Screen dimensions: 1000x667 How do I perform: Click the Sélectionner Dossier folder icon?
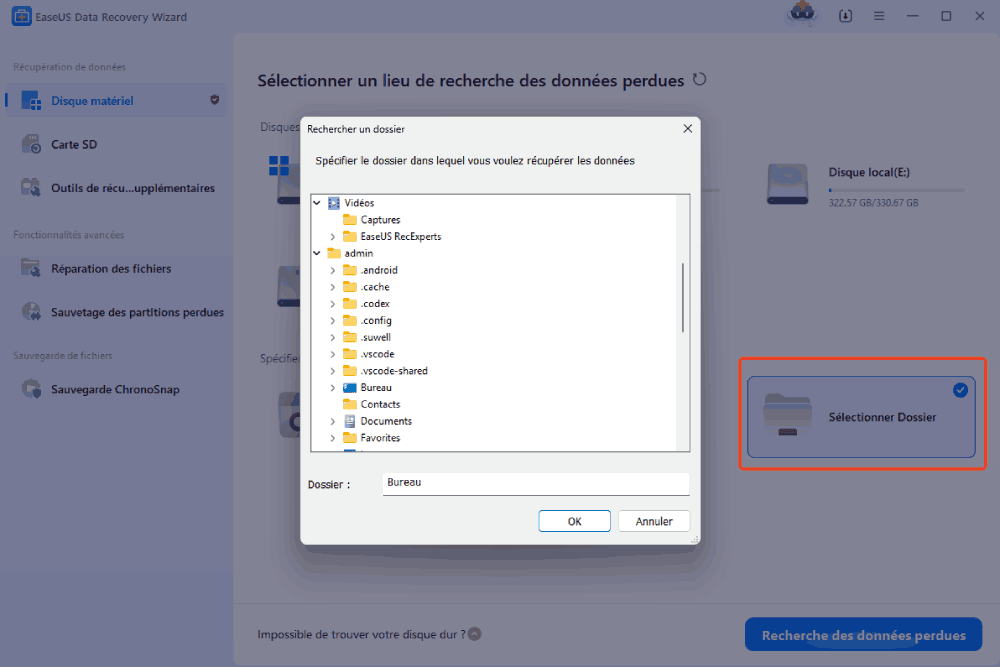[788, 414]
